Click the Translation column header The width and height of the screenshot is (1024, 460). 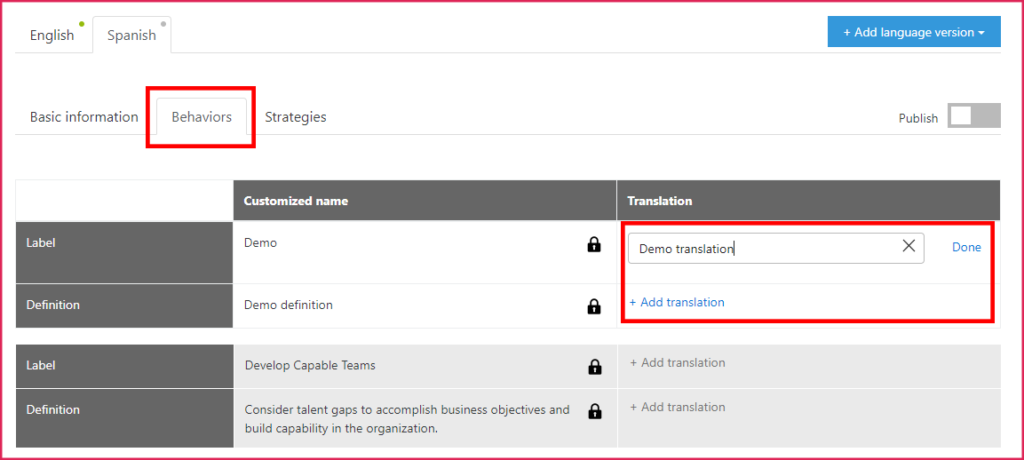coord(660,201)
